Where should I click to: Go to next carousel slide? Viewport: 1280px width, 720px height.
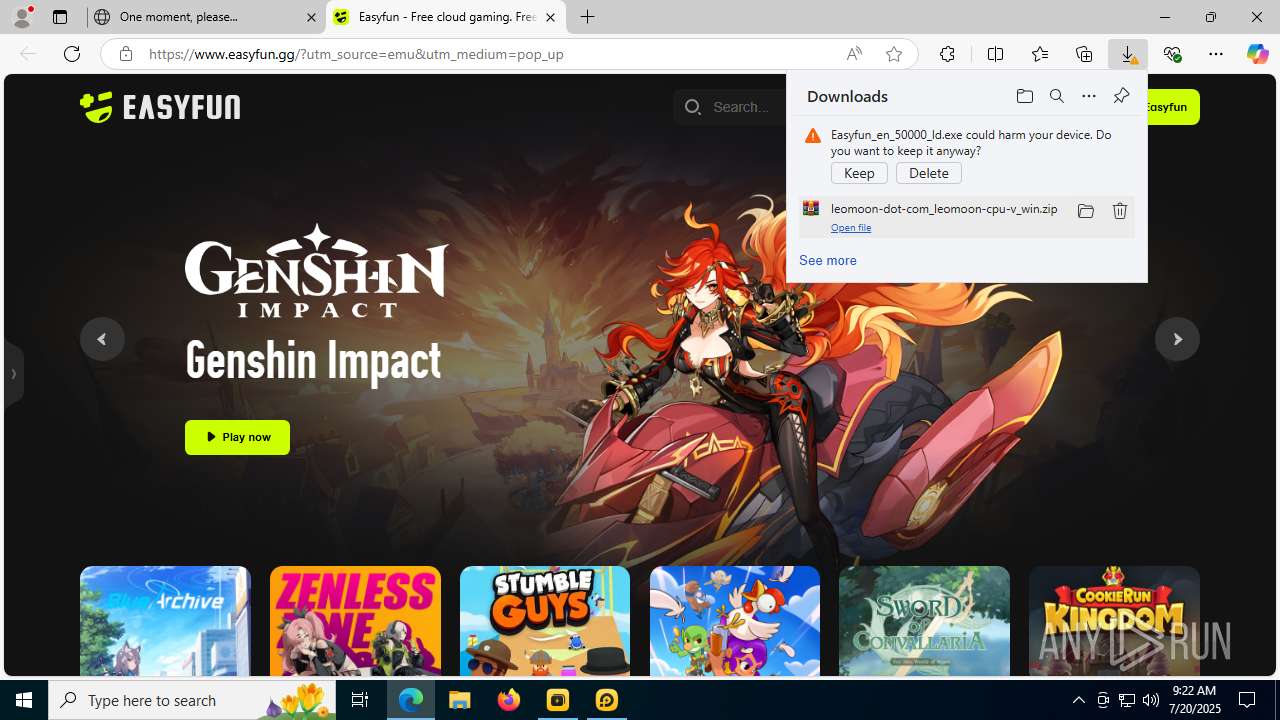(1177, 339)
